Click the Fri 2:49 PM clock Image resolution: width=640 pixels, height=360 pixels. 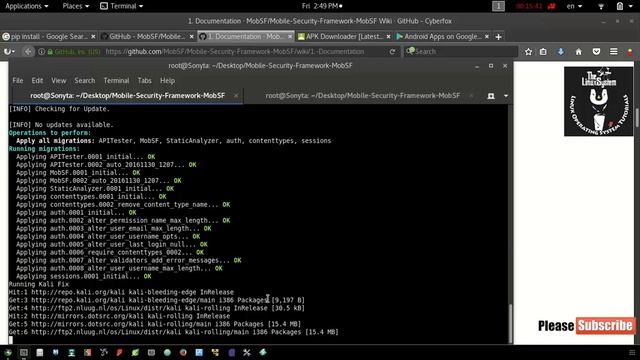click(x=322, y=6)
